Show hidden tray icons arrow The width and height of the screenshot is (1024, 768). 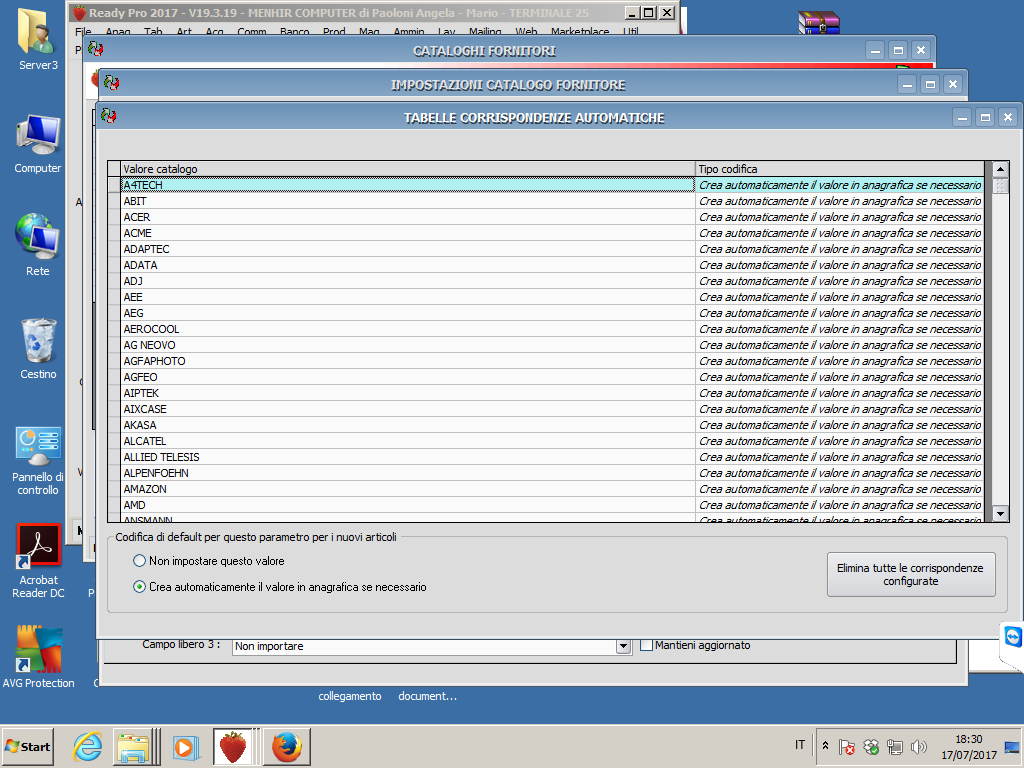(x=825, y=745)
